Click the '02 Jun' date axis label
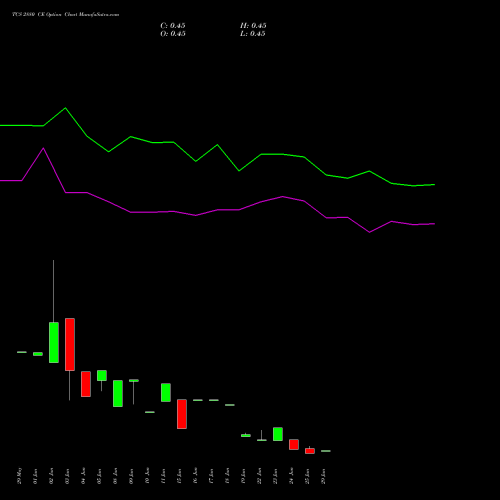This screenshot has width=500, height=500. (51, 476)
